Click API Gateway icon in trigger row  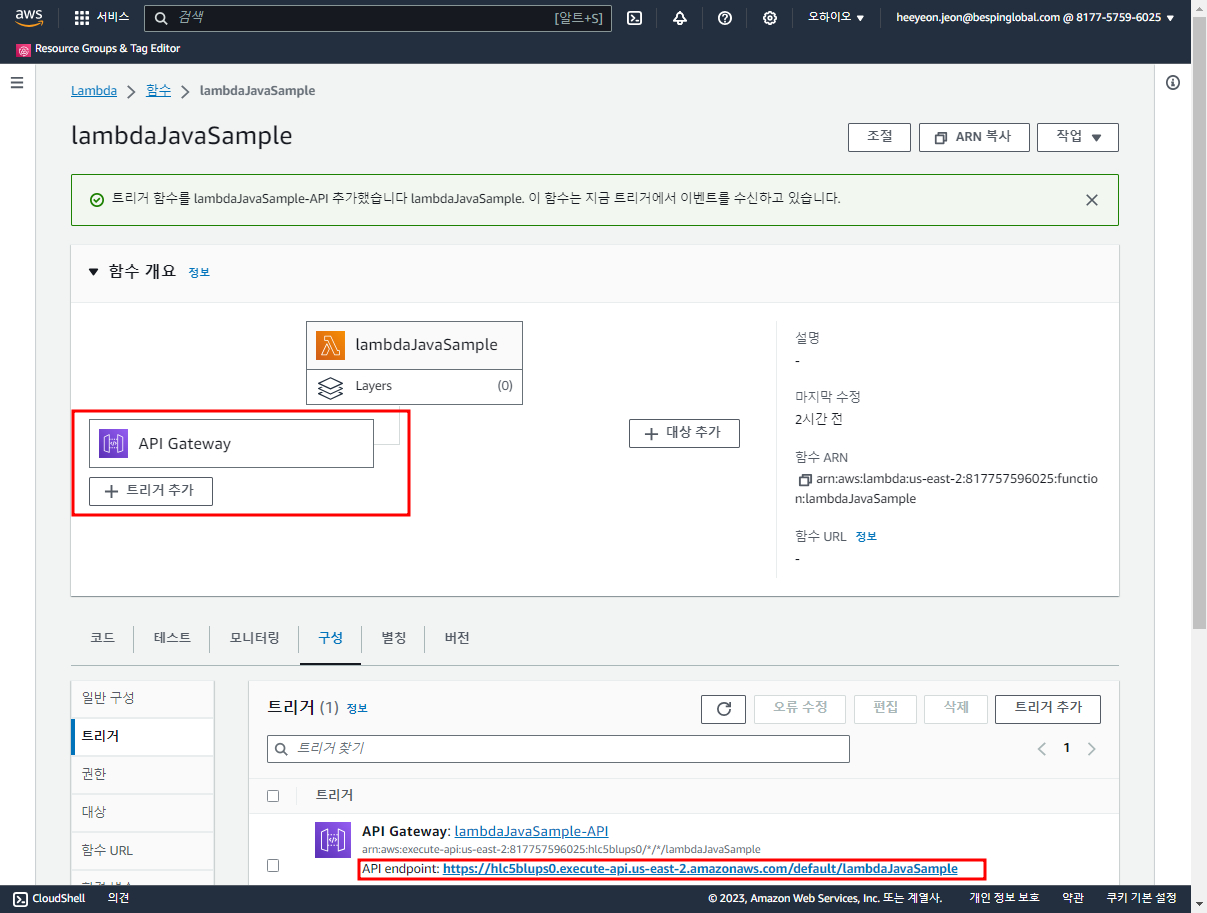pyautogui.click(x=331, y=840)
